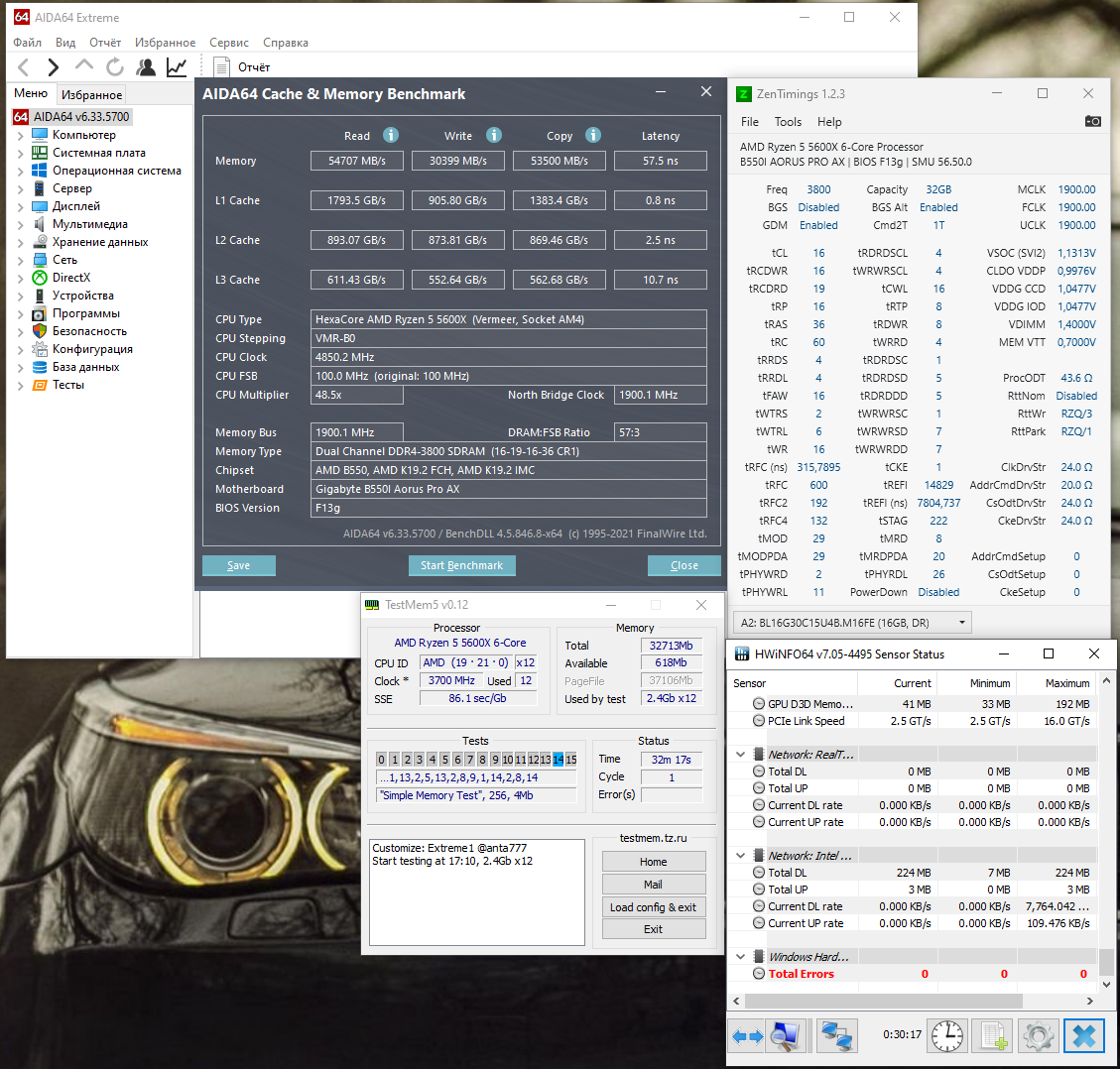
Task: Open Вид menu in AIDA64
Action: tap(65, 42)
